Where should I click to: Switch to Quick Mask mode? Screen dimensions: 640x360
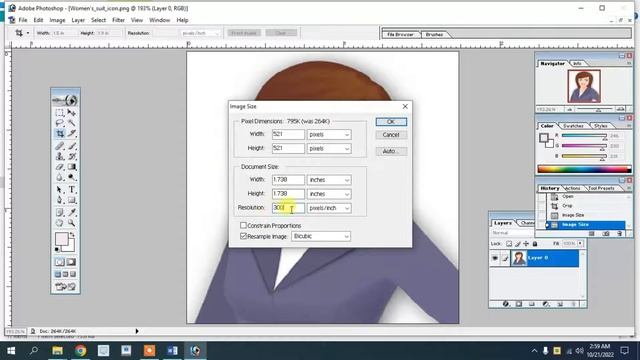pos(71,262)
